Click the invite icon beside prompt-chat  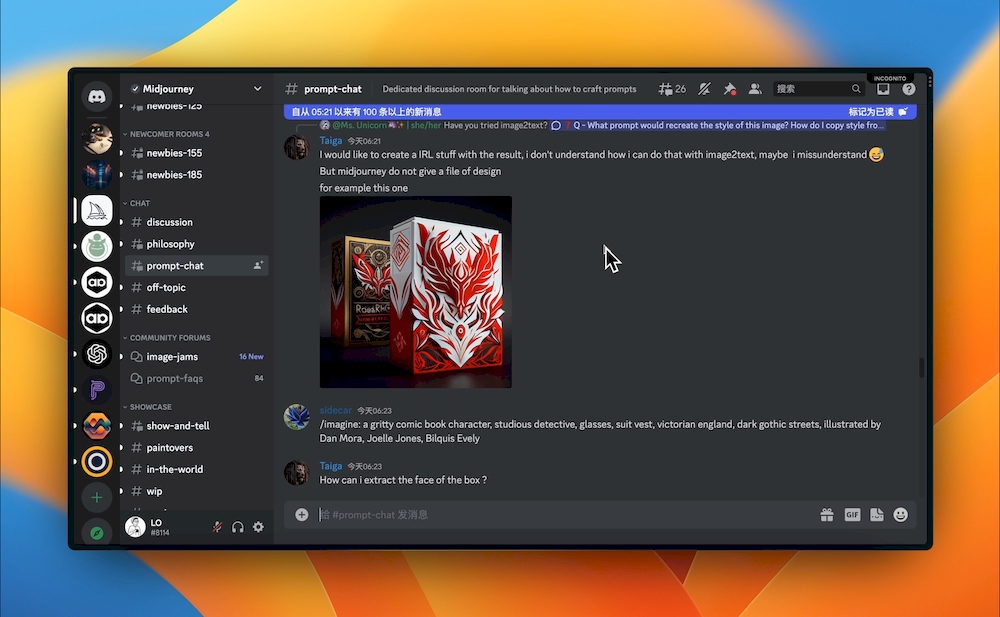pos(258,265)
